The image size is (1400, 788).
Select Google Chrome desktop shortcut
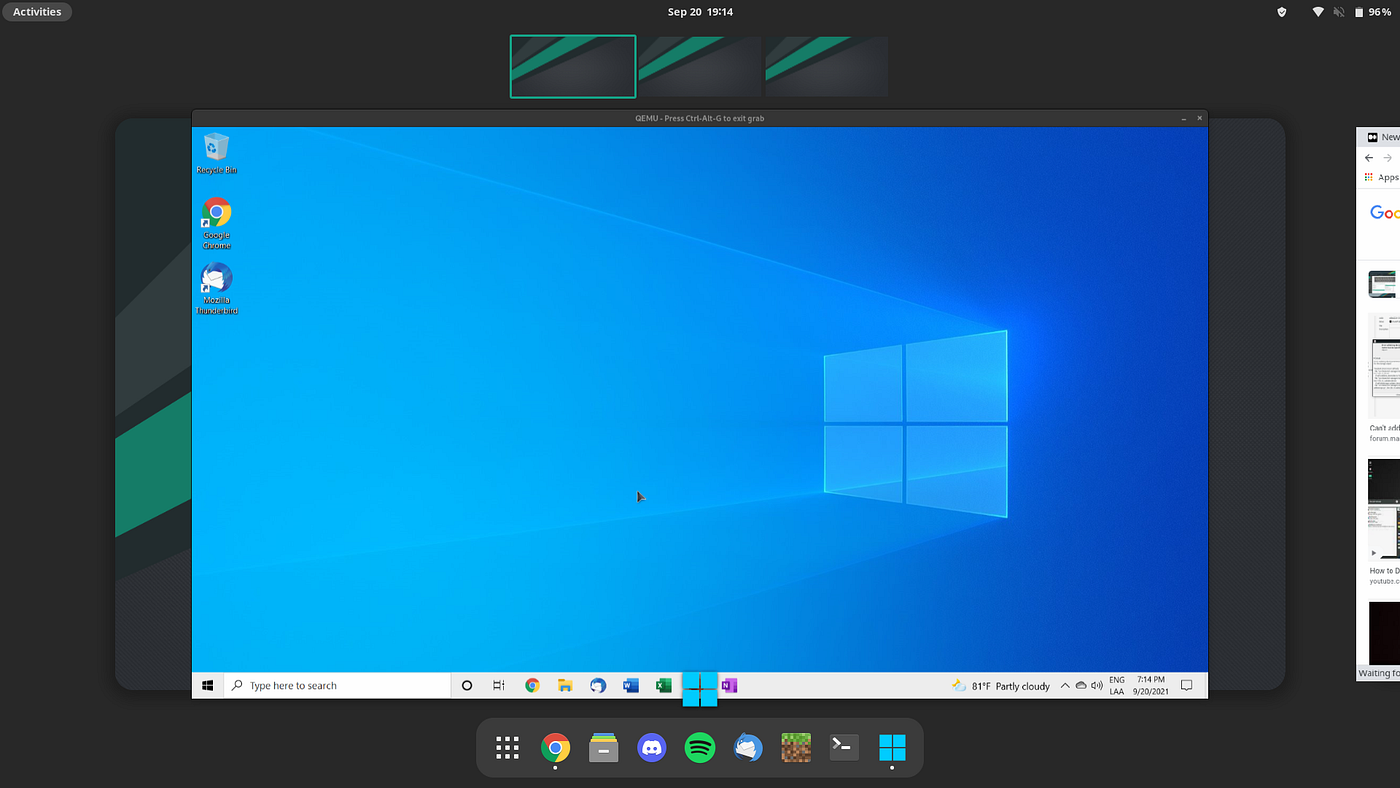pyautogui.click(x=217, y=223)
